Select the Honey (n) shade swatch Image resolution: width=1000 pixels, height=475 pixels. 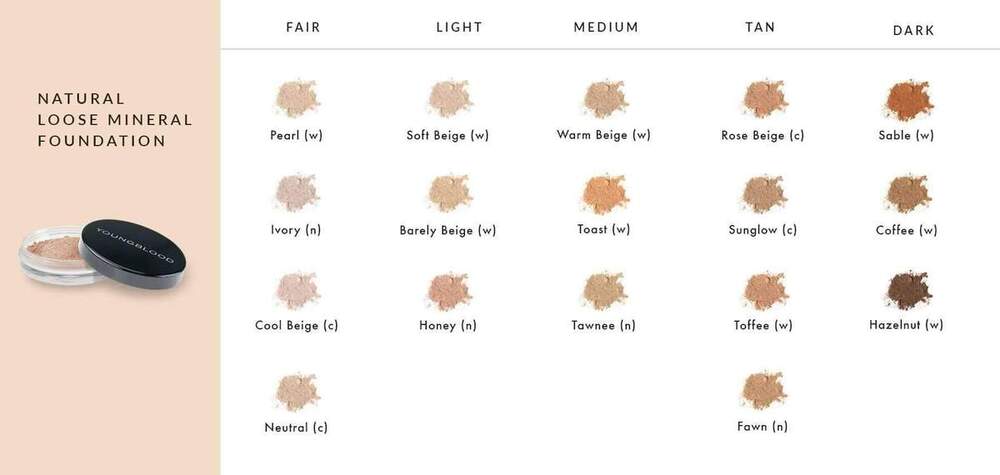click(448, 290)
